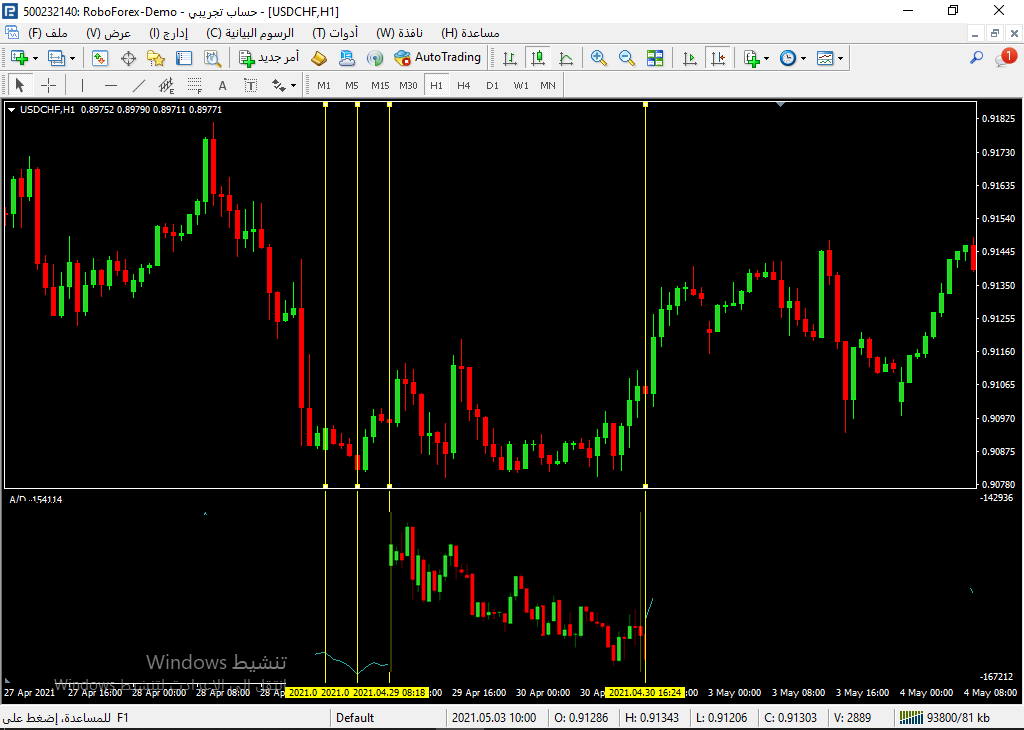Open the إدراج (I) menu
Viewport: 1024px width, 730px height.
pyautogui.click(x=168, y=32)
